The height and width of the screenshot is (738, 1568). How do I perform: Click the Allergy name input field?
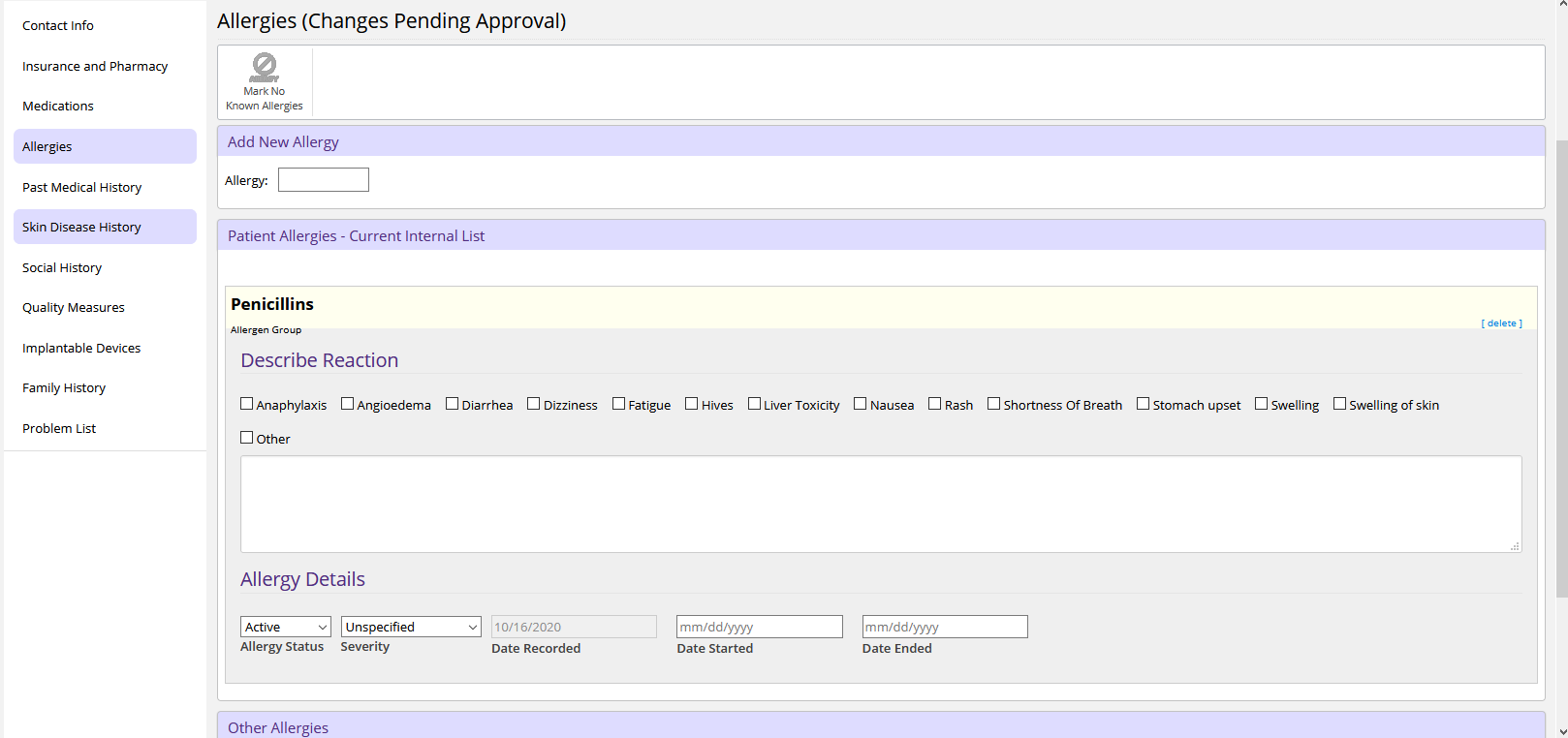point(324,180)
